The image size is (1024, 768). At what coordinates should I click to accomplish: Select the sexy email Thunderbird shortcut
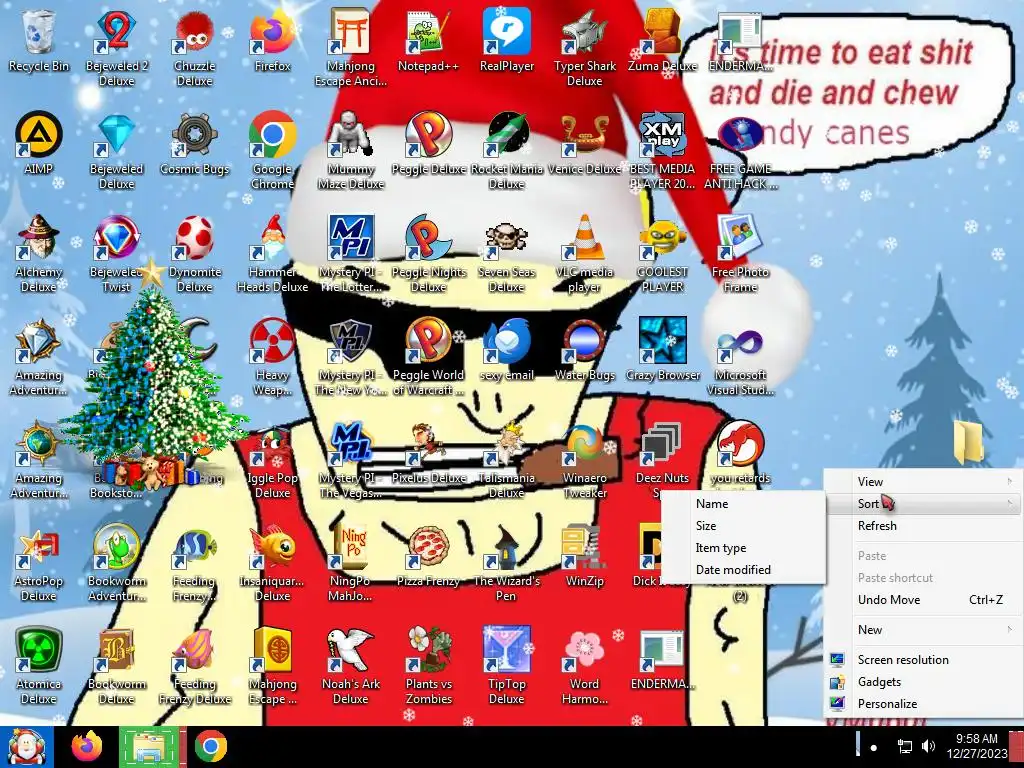[x=507, y=350]
